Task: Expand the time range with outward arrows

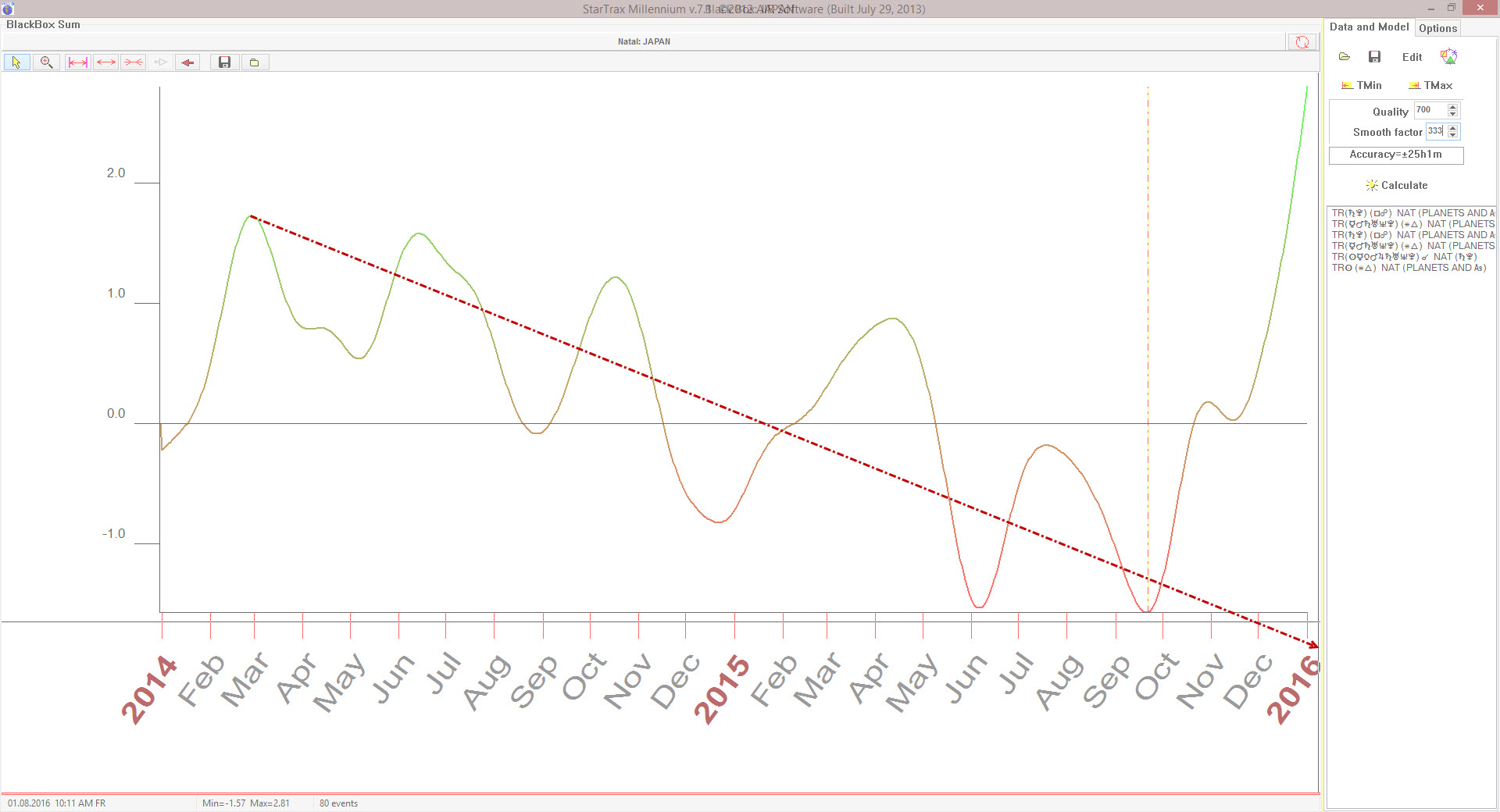Action: click(106, 62)
